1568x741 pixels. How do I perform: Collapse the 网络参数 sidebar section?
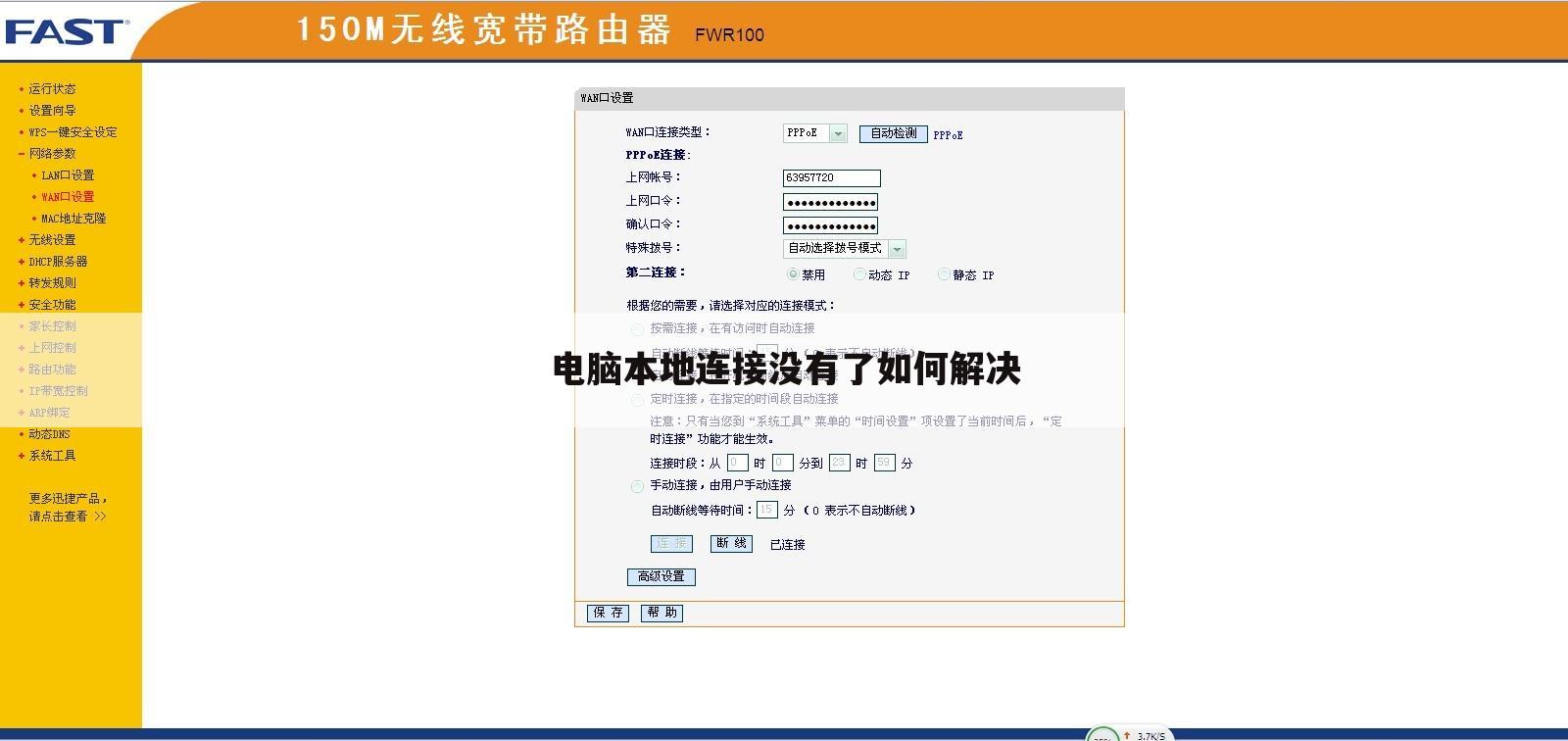point(52,153)
